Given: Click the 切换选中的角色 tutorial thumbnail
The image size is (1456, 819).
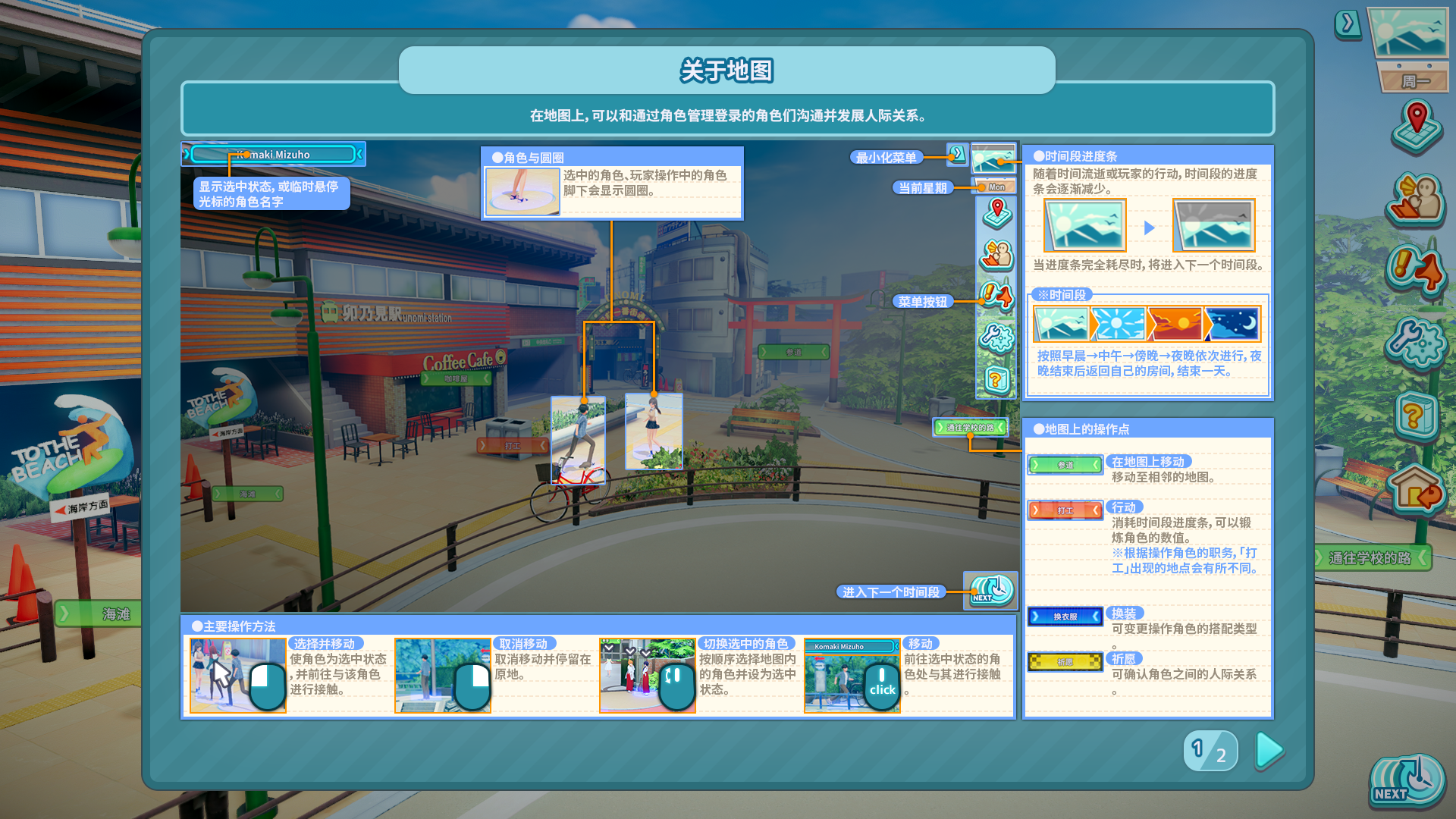Looking at the screenshot, I should pyautogui.click(x=647, y=675).
